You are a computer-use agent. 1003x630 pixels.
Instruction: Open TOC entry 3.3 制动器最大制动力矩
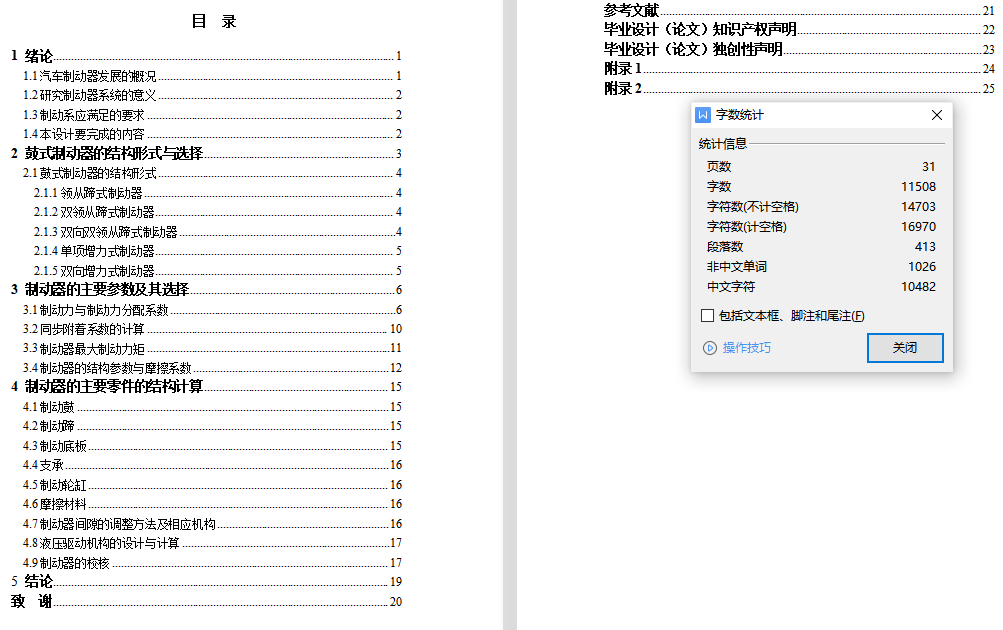212,349
